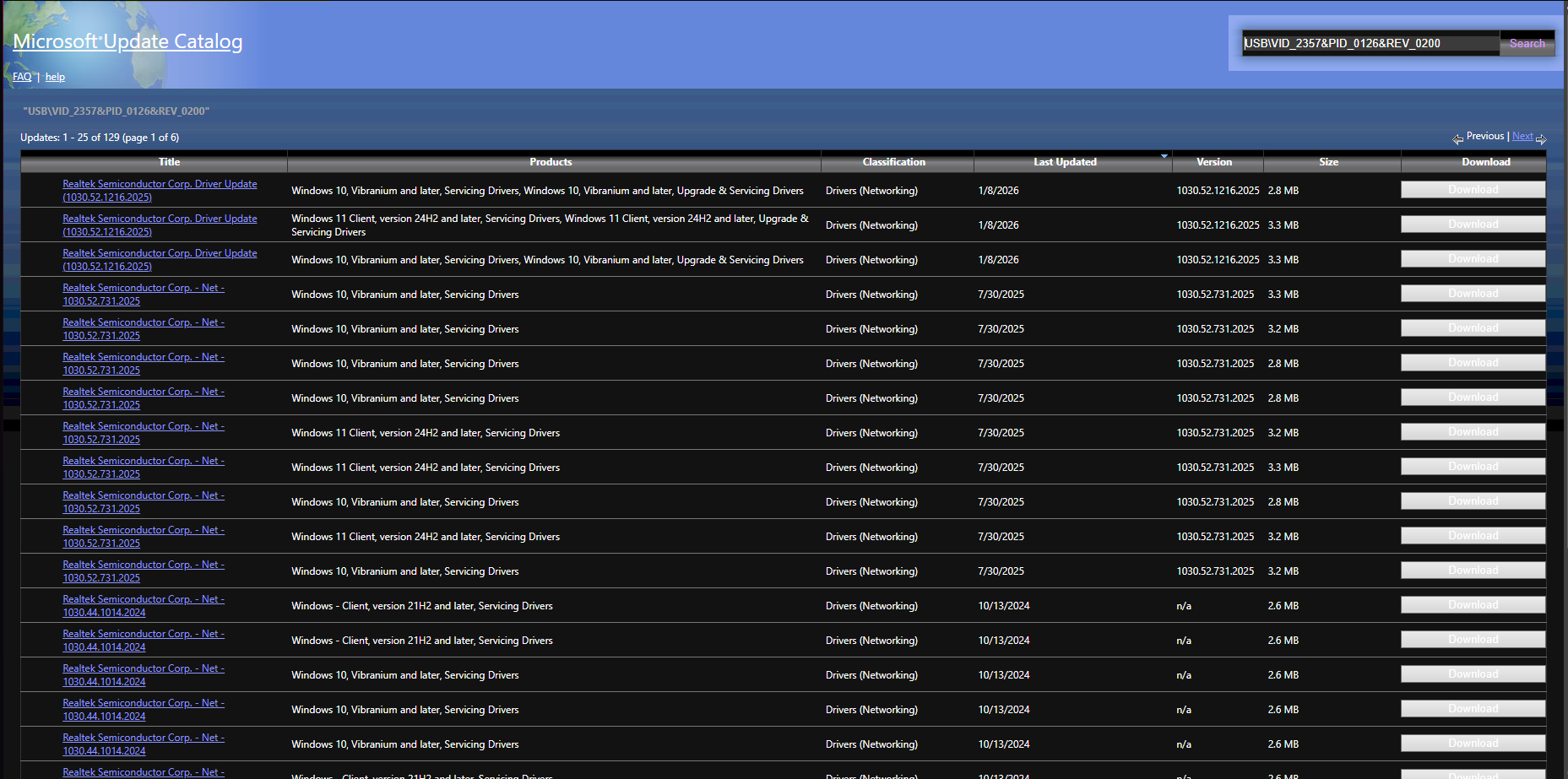Sort by the Size column header

pos(1328,162)
